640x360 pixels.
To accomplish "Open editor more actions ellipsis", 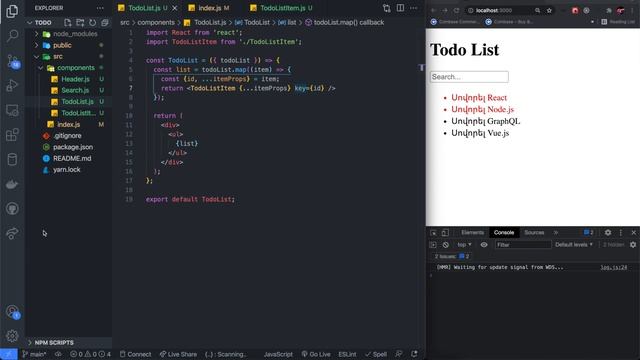I will pos(413,8).
